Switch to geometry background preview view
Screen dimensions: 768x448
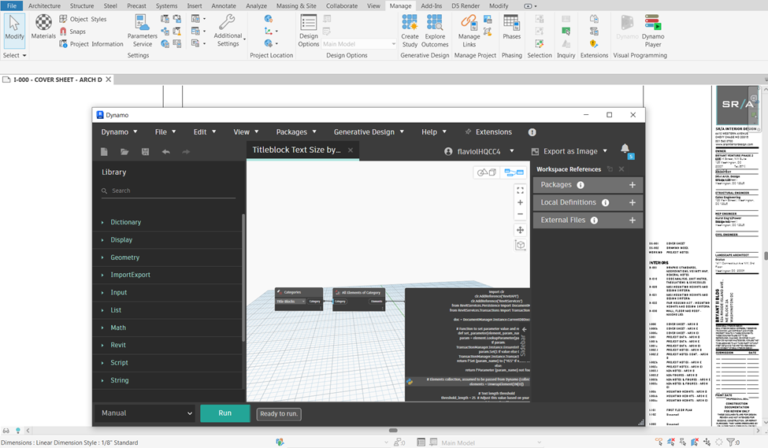pos(486,172)
